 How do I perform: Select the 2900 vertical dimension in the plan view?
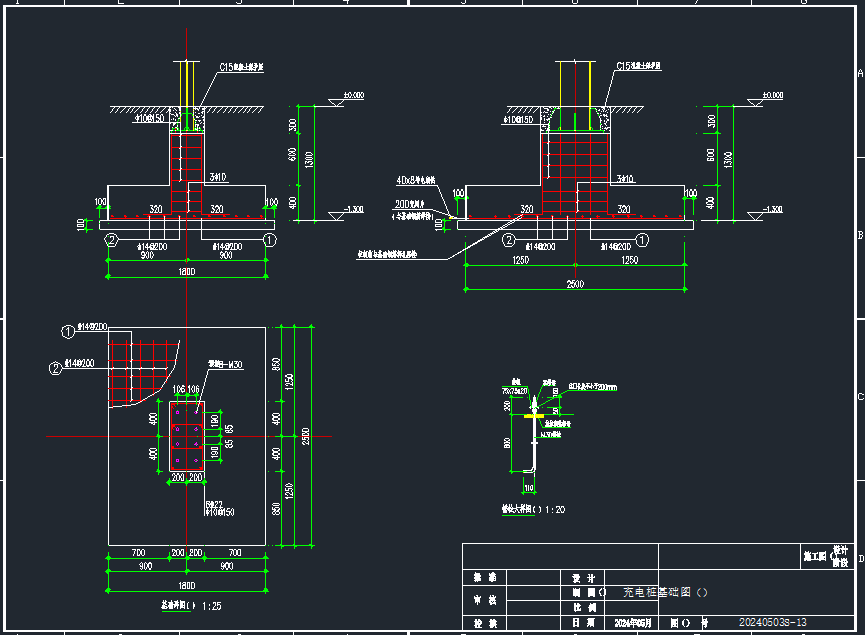[x=307, y=437]
